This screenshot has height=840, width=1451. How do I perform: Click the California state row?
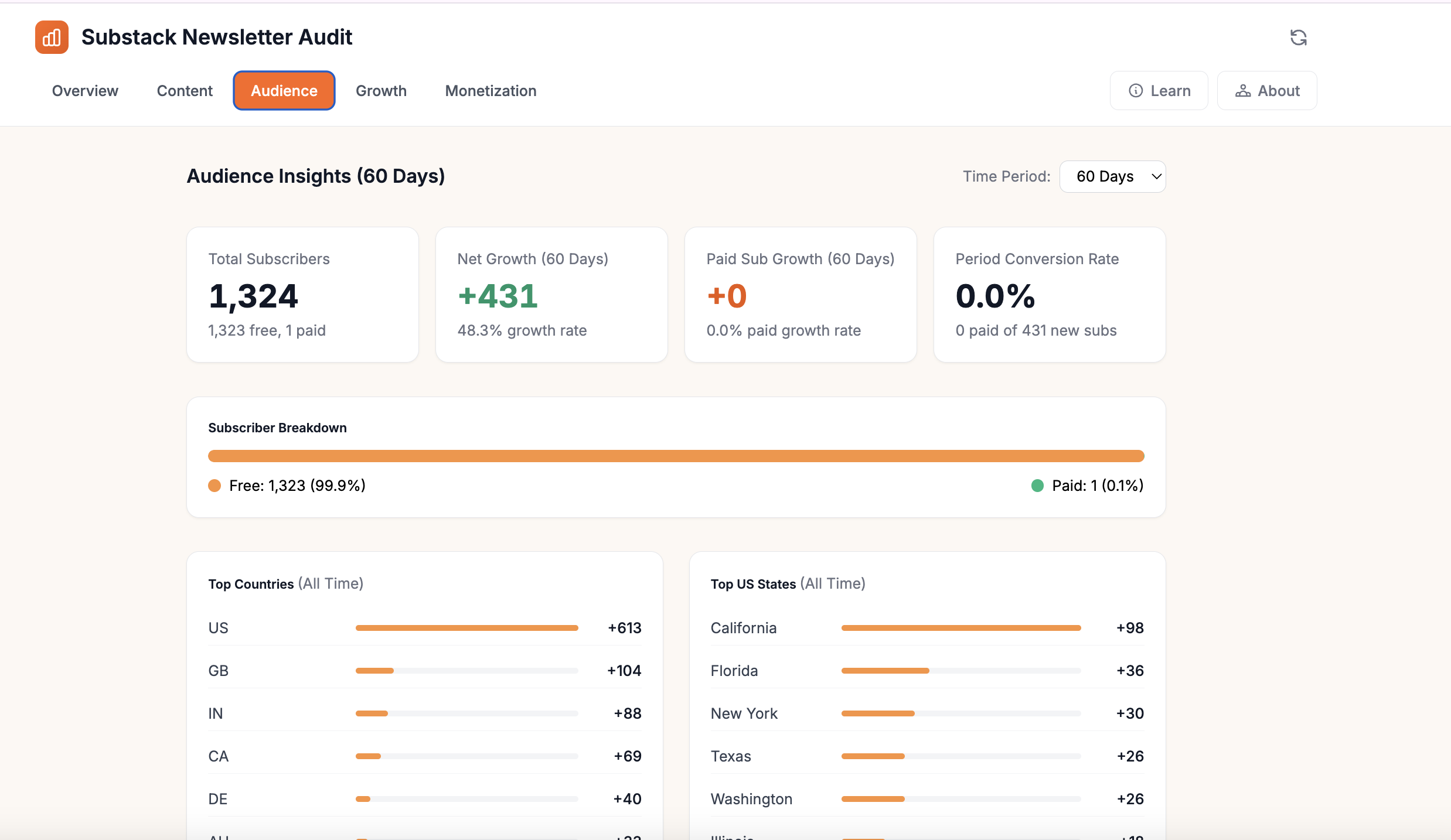tap(927, 628)
